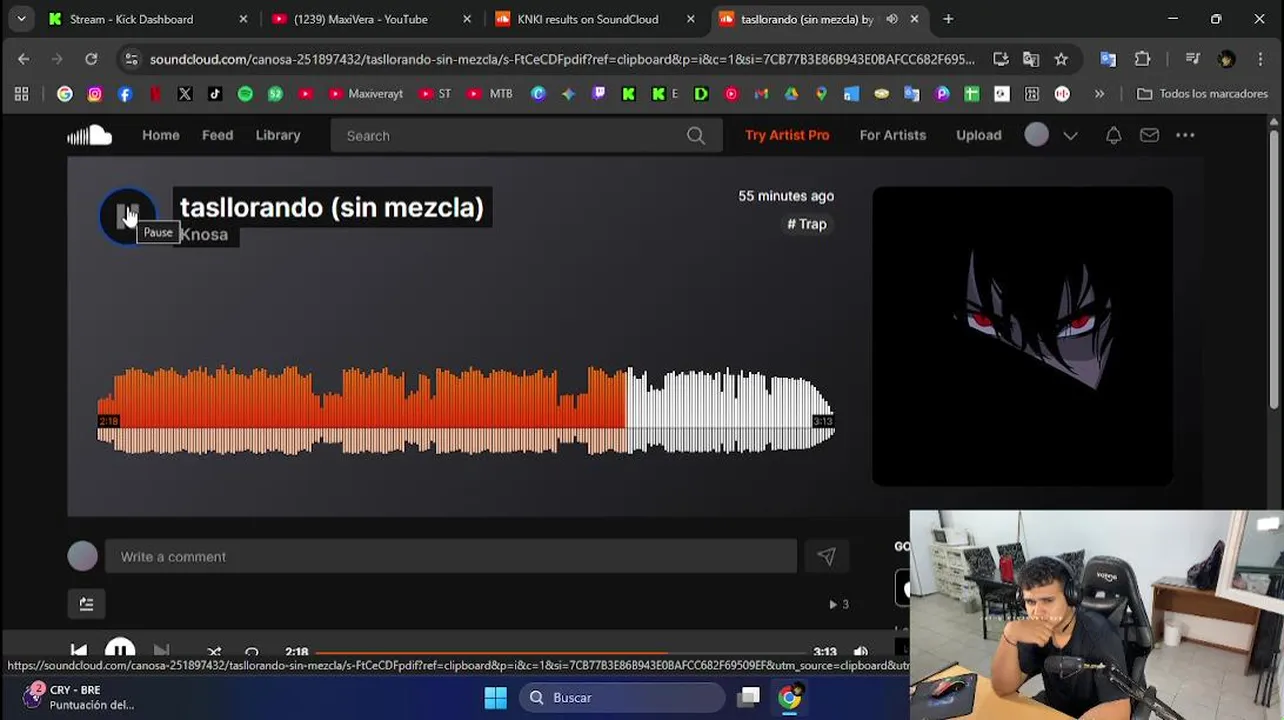
Task: Click the SoundCloud user avatar in header
Action: coord(1037,135)
